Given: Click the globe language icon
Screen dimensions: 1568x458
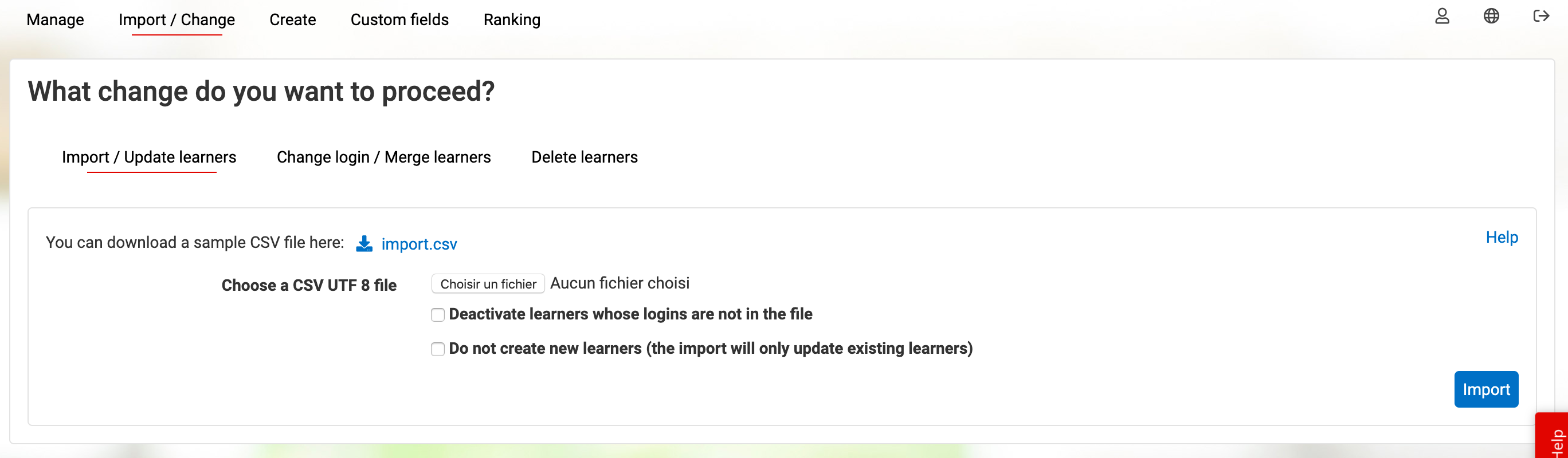Looking at the screenshot, I should tap(1491, 17).
